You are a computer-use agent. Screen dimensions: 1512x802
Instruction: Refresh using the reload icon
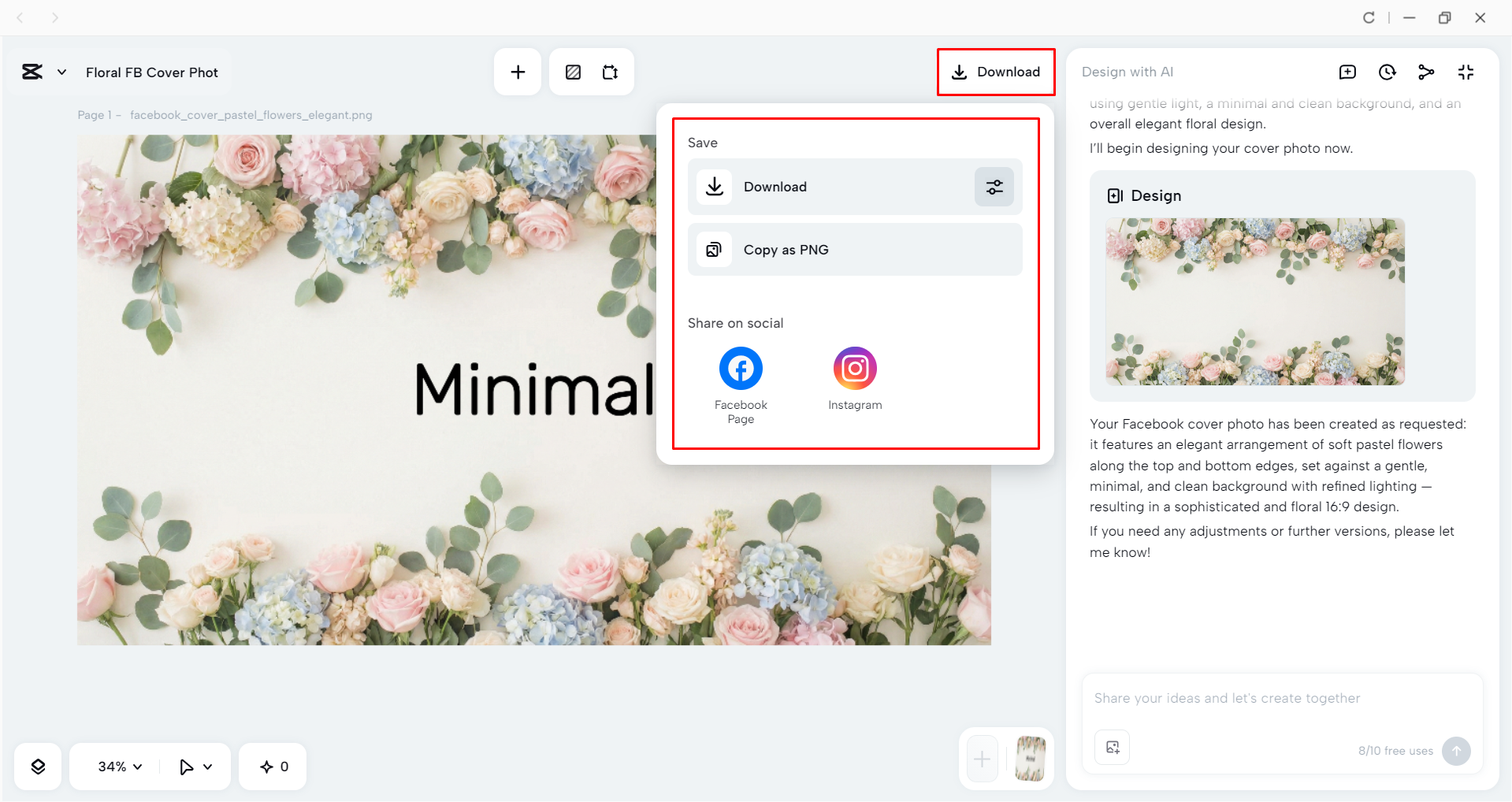pos(1369,17)
